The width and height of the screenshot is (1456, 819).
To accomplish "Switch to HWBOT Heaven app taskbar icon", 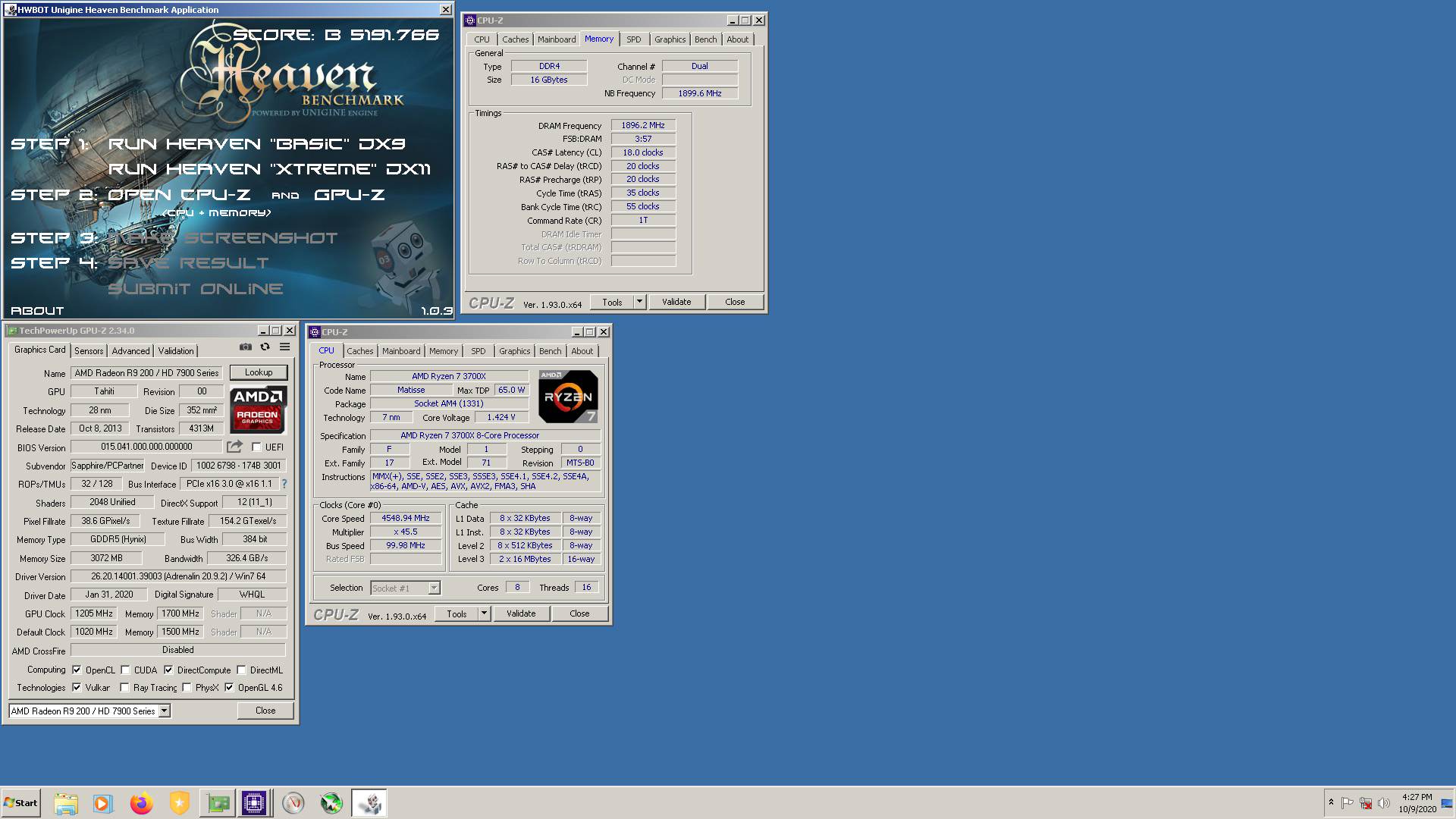I will point(369,803).
